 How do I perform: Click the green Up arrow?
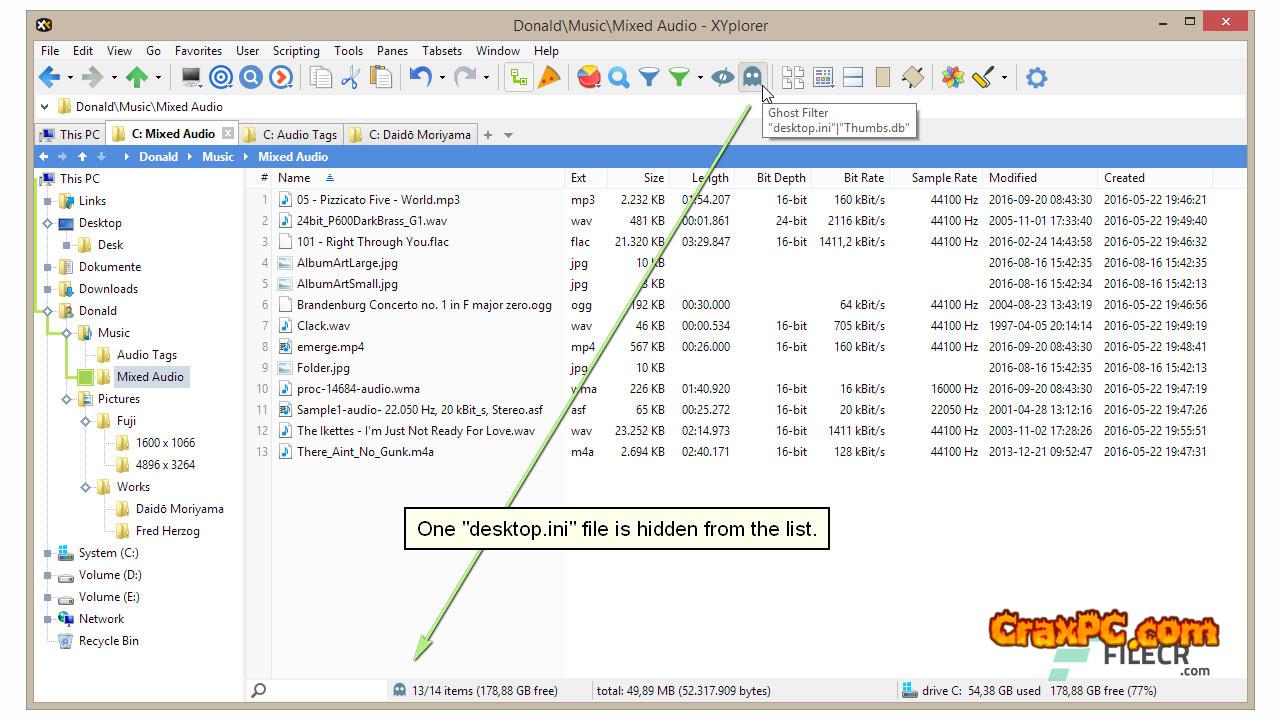click(137, 77)
